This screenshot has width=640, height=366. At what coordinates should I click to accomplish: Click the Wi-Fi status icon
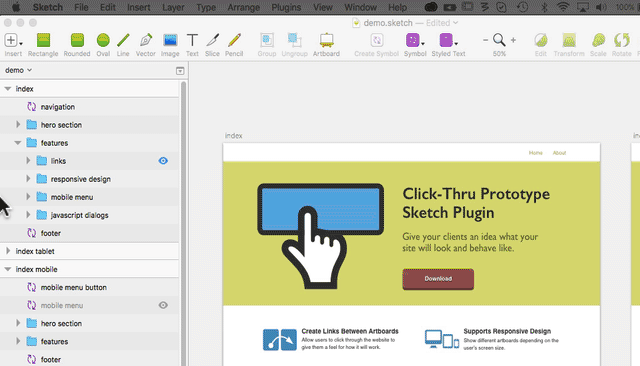pos(563,7)
